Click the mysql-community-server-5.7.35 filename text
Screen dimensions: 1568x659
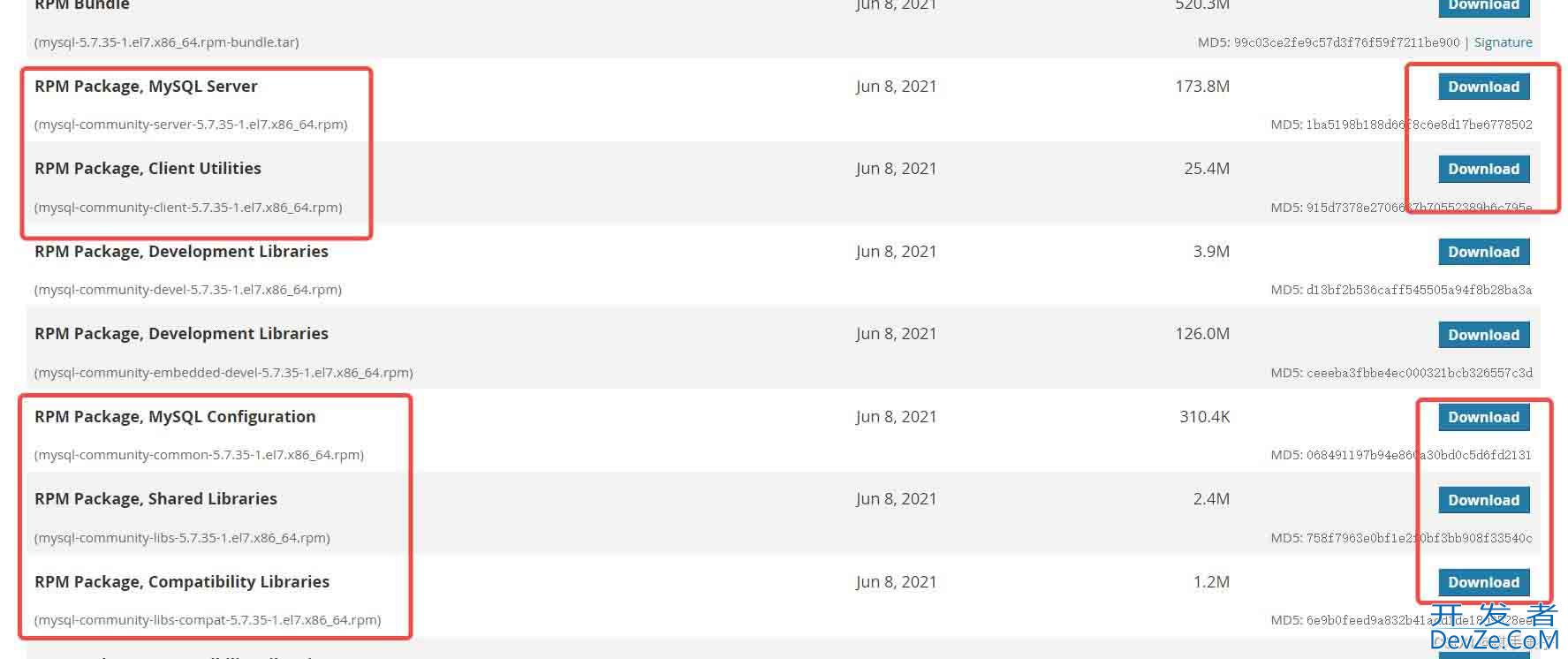[x=191, y=125]
